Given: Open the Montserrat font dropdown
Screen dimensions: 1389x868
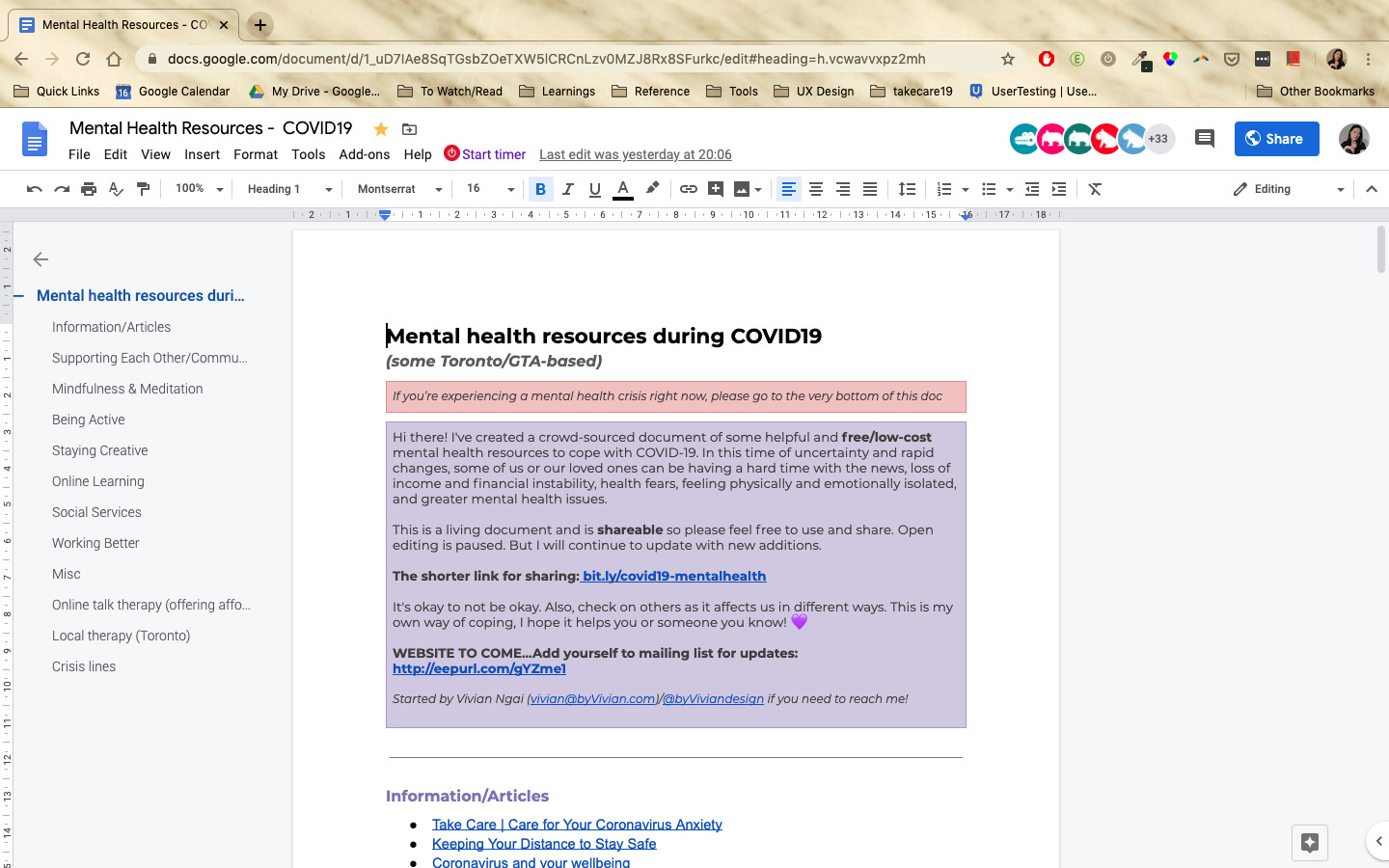Looking at the screenshot, I should point(399,189).
